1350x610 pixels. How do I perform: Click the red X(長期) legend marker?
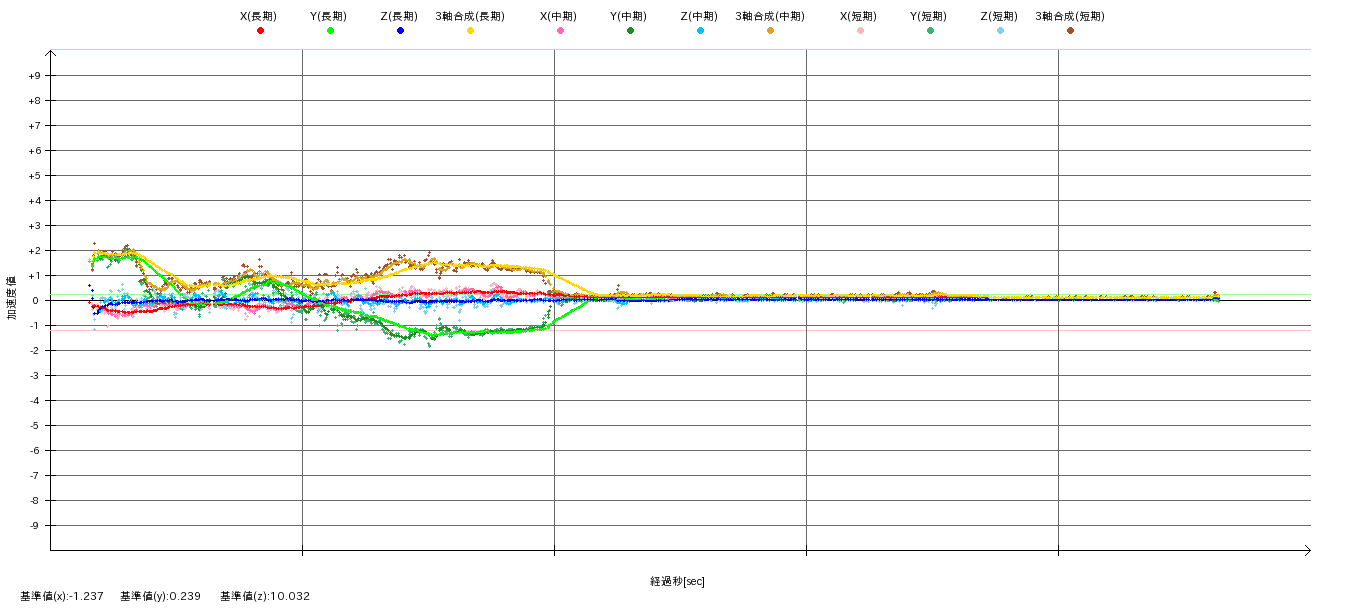(260, 31)
